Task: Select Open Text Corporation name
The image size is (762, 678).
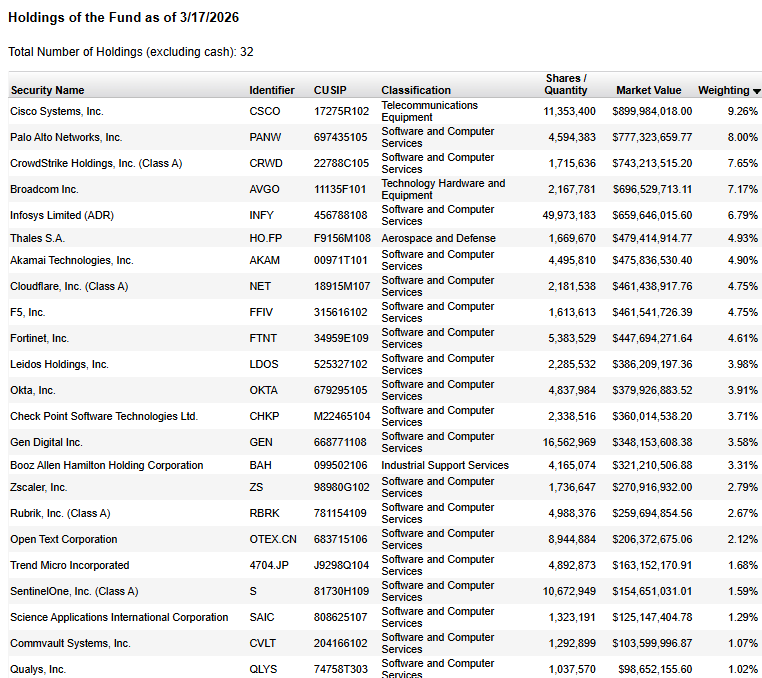Action: [x=64, y=539]
